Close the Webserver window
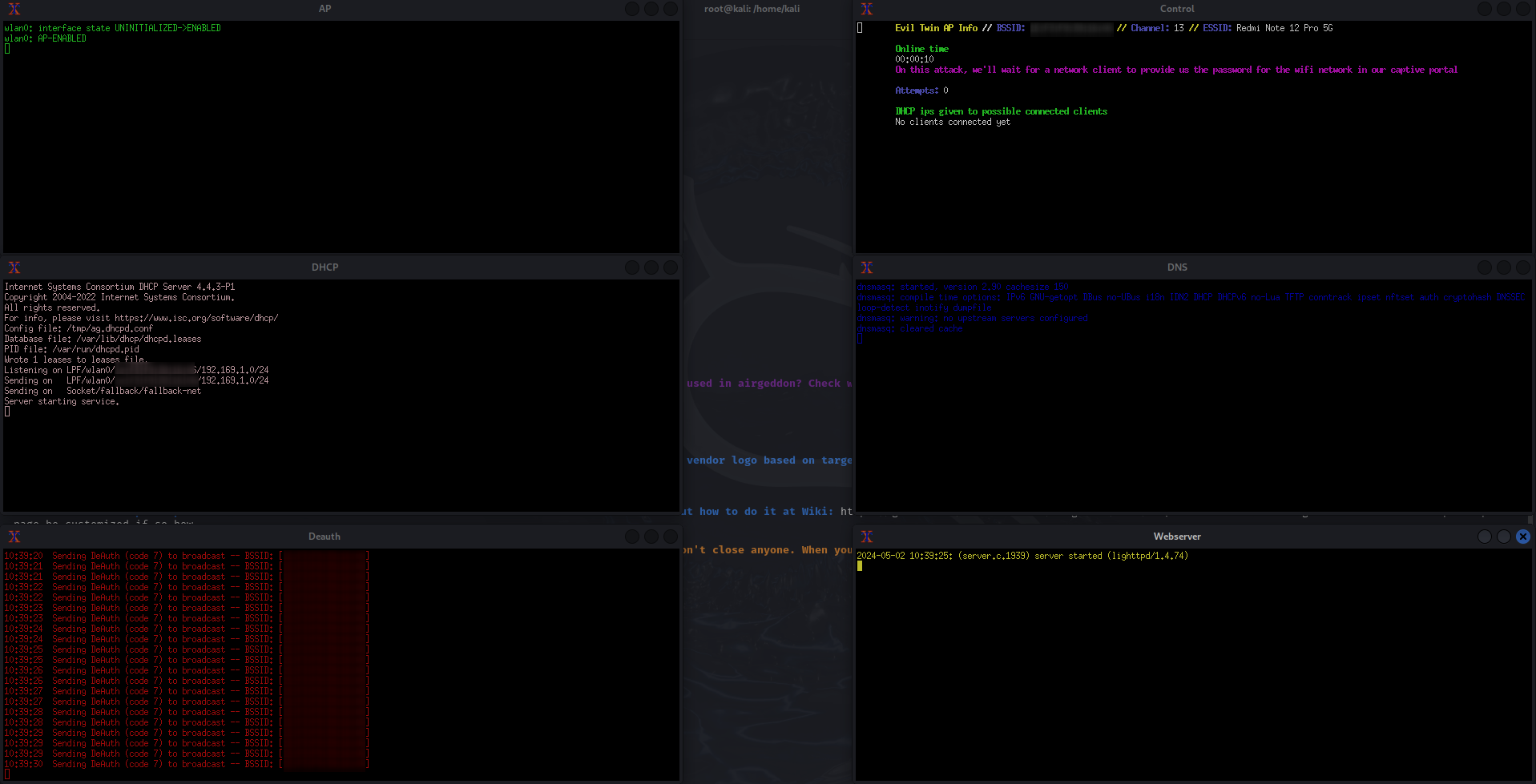Viewport: 1536px width, 784px height. 1522,537
